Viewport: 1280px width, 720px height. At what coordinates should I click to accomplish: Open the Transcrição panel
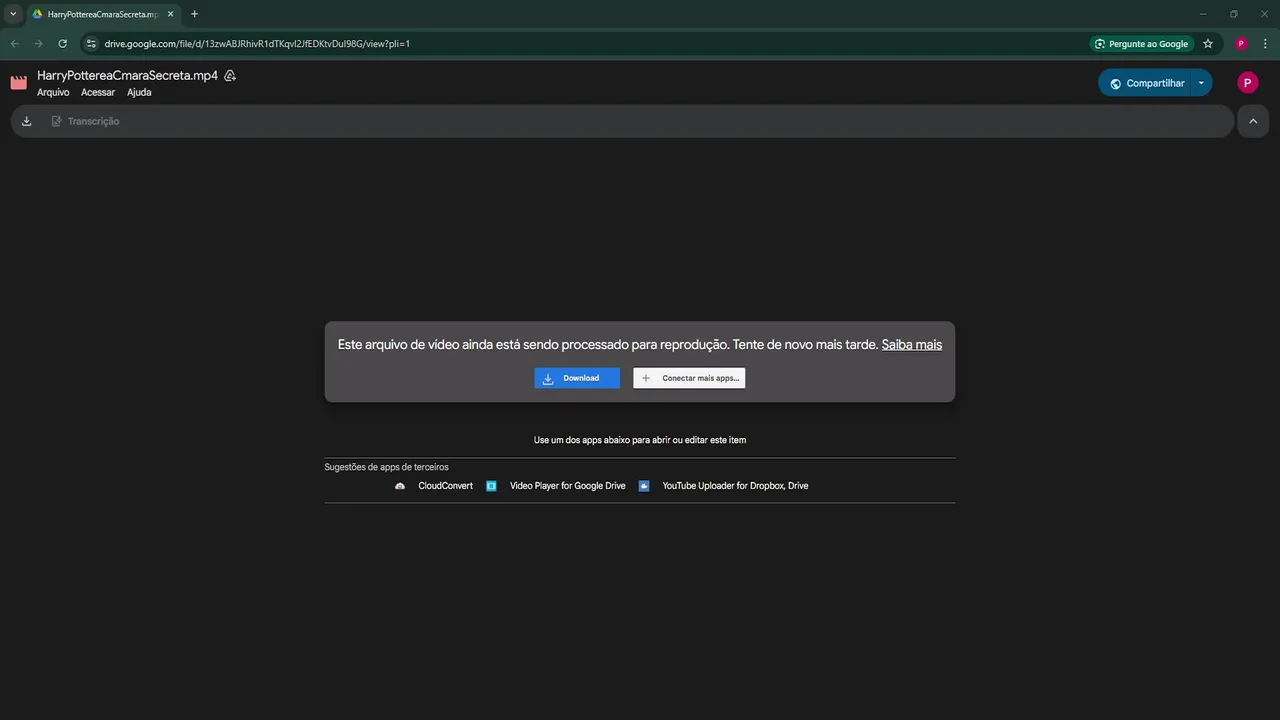click(85, 121)
